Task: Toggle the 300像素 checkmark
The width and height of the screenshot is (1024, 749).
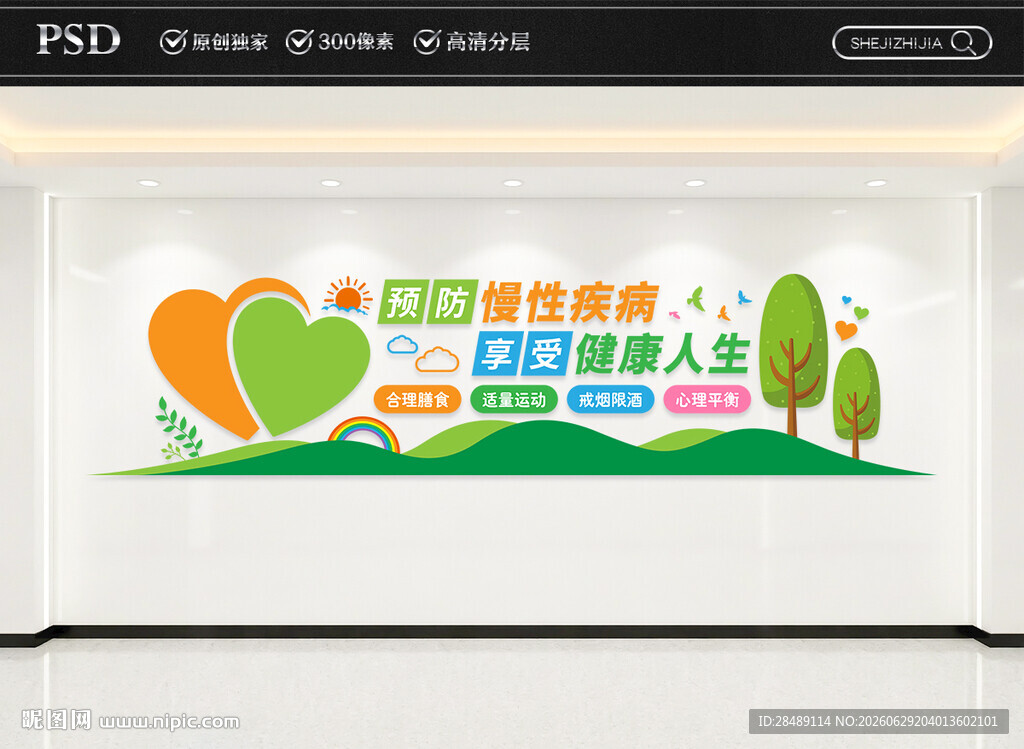Action: (x=300, y=42)
